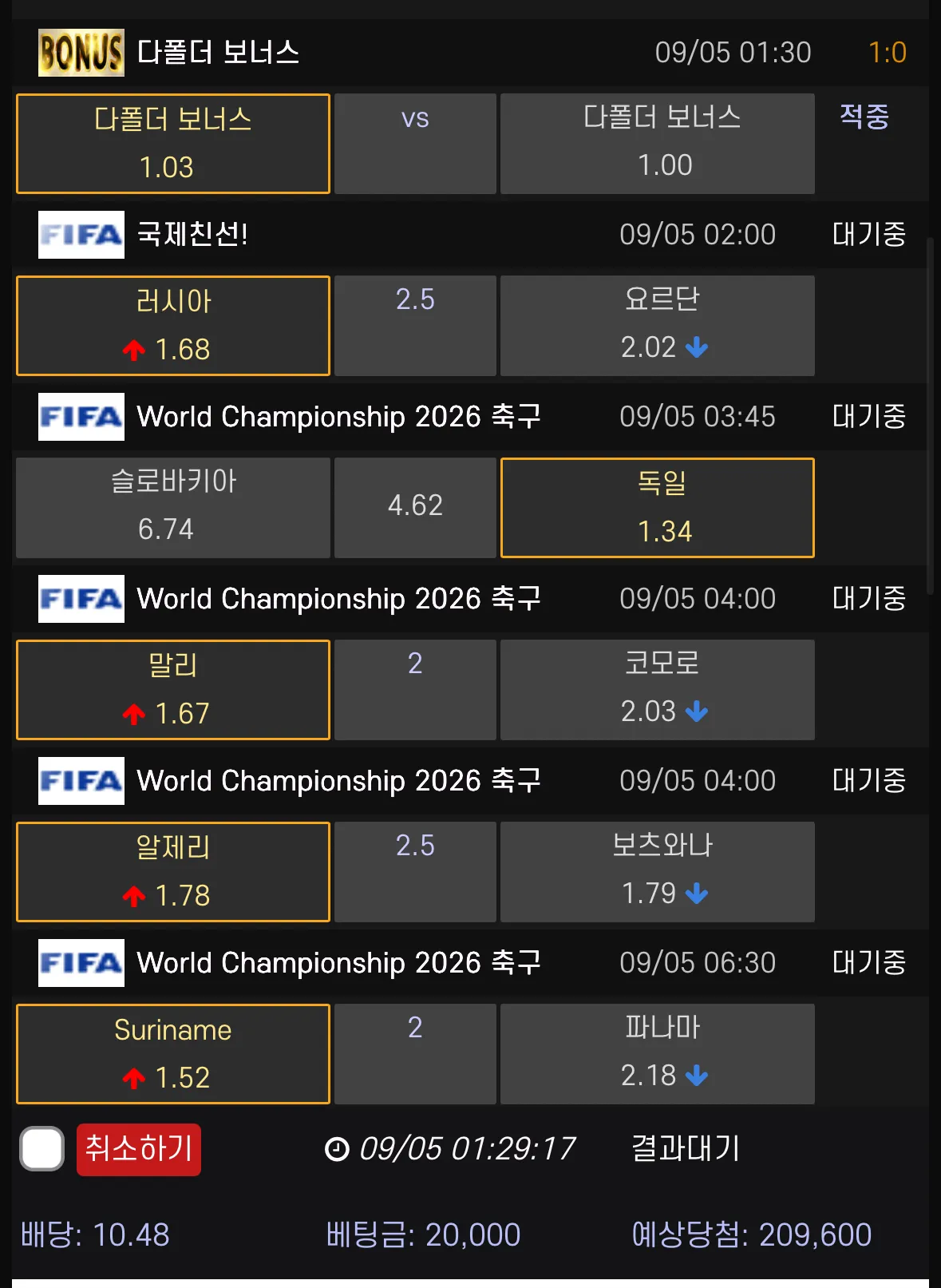Select the 알제리 1.78 pick
This screenshot has width=941, height=1288.
(x=173, y=871)
